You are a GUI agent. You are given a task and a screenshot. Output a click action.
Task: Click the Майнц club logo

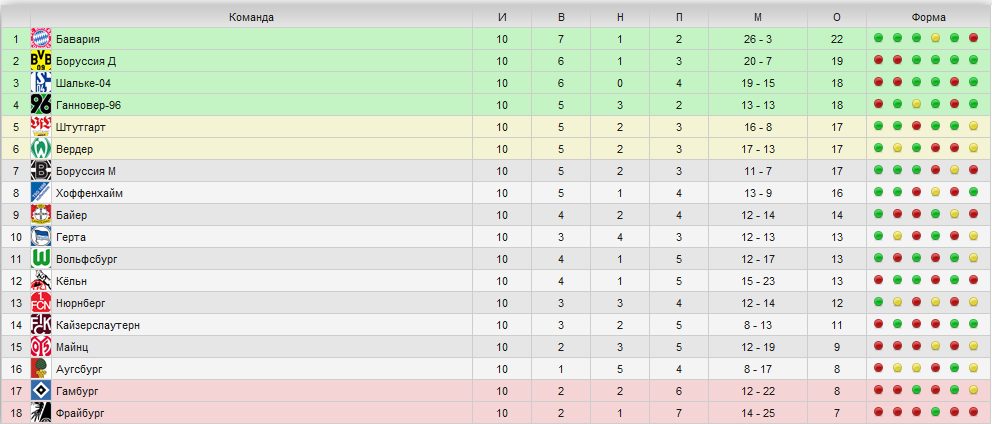point(40,347)
